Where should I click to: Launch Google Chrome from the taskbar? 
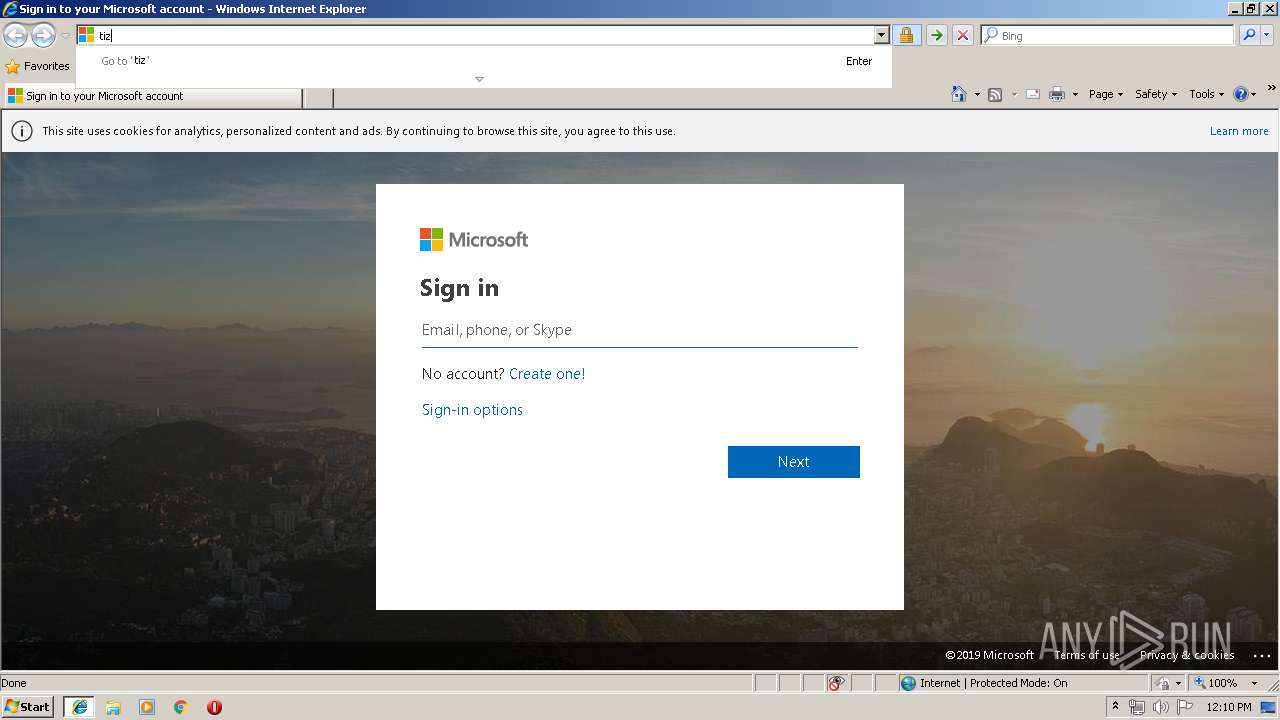click(x=181, y=707)
